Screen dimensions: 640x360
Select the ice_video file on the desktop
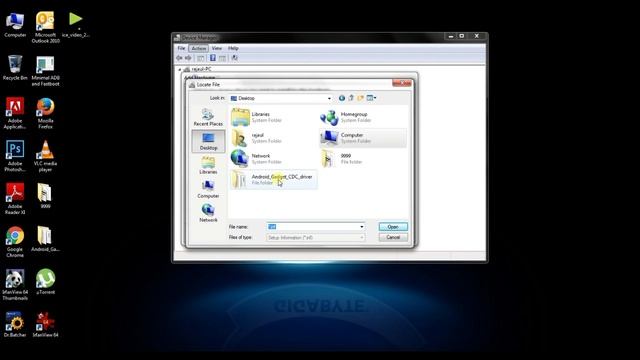point(76,24)
